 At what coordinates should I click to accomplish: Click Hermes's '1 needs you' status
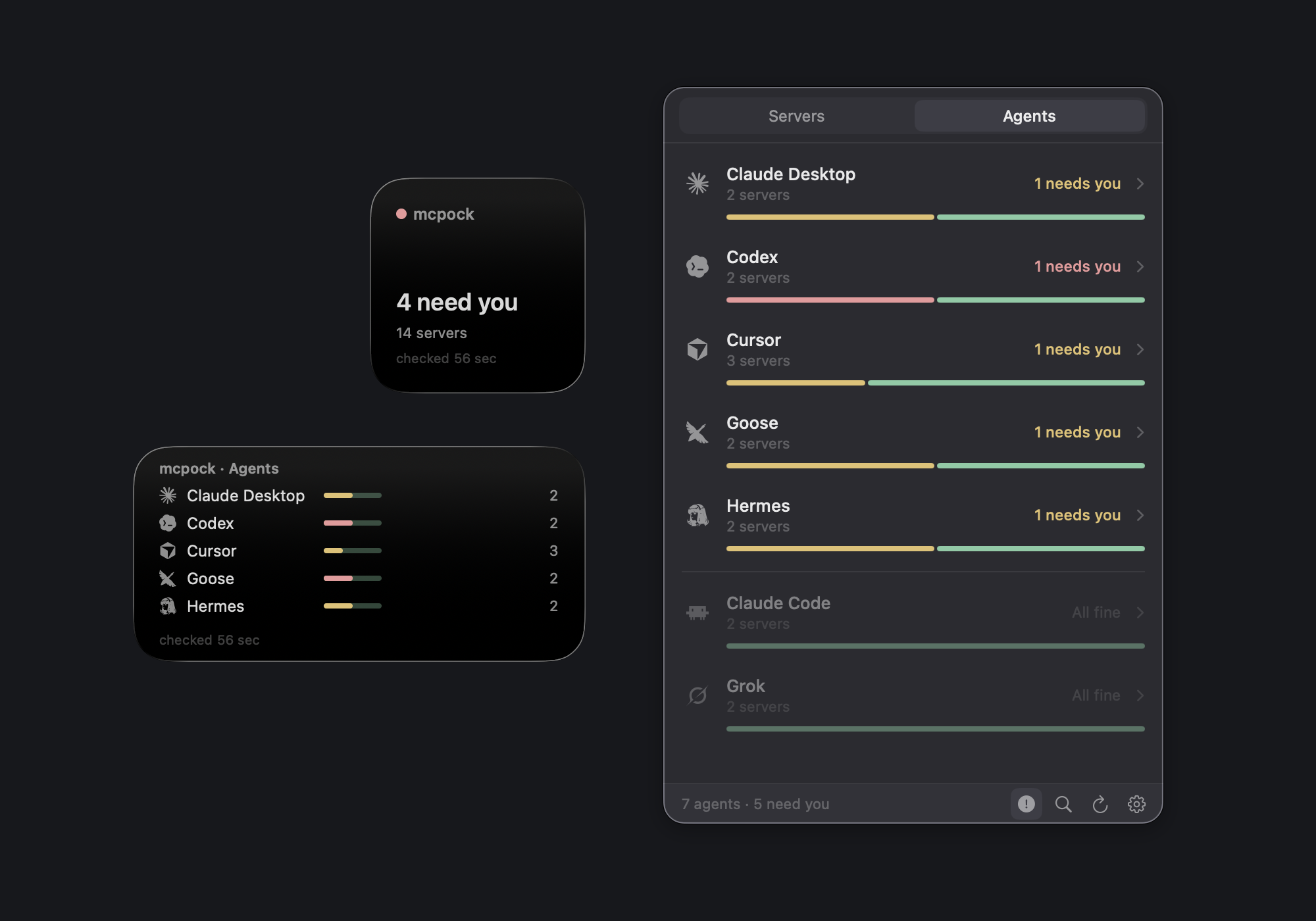pos(1077,515)
